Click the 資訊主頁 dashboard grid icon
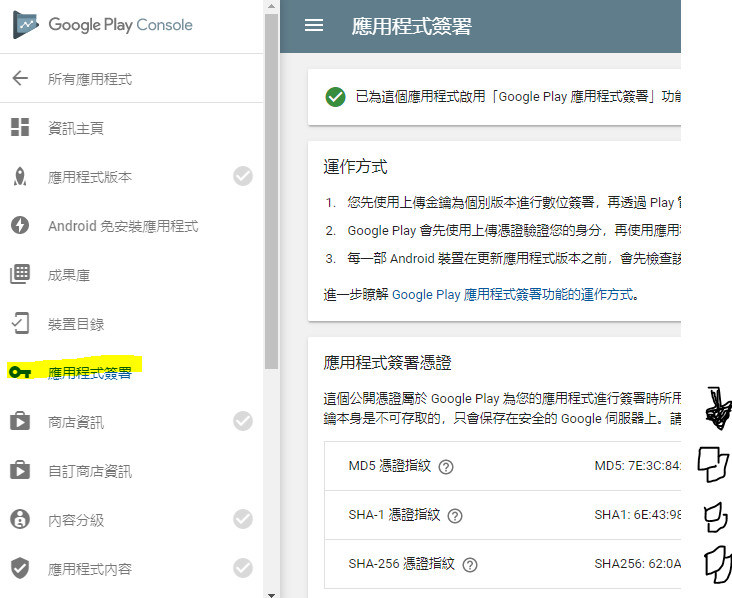 point(20,128)
